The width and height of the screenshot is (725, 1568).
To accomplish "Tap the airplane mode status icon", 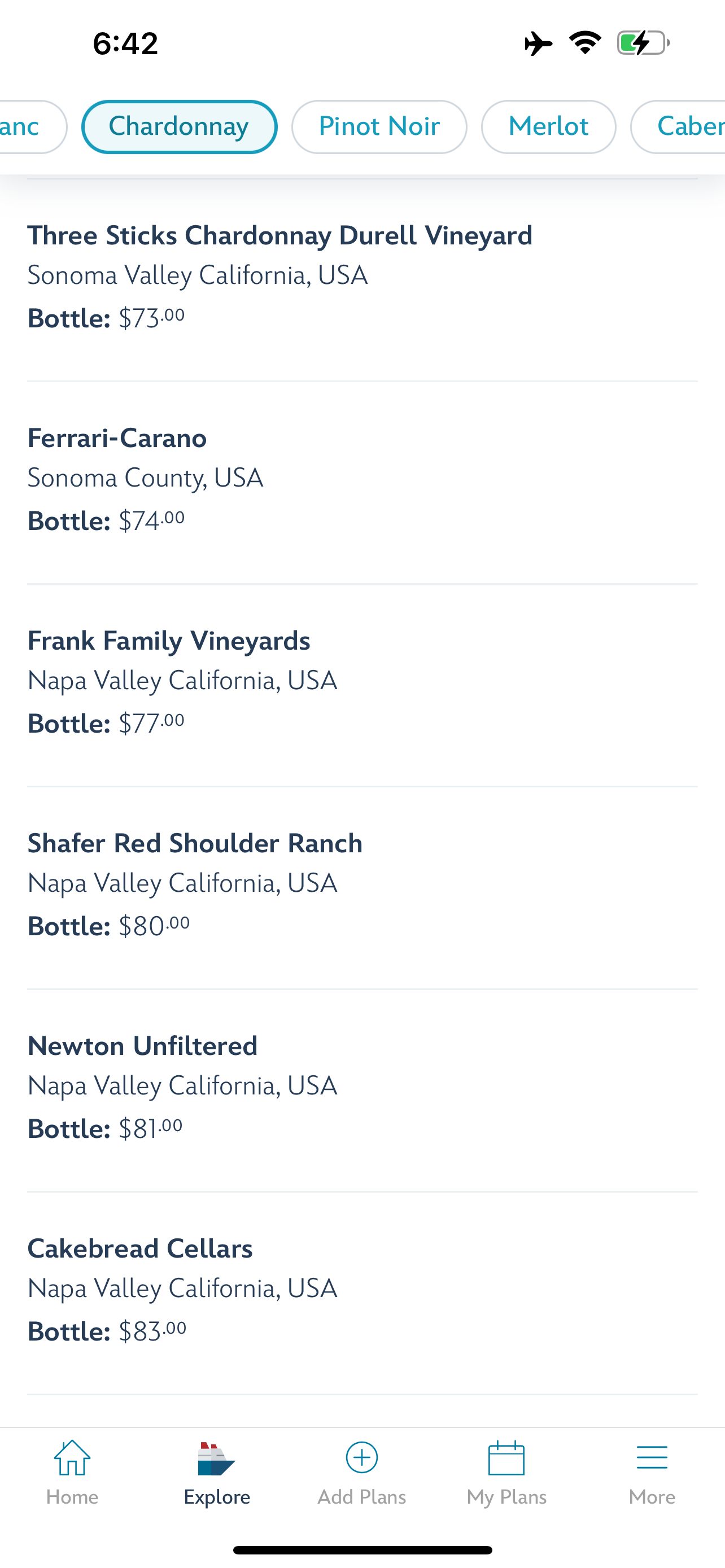I will (x=538, y=43).
